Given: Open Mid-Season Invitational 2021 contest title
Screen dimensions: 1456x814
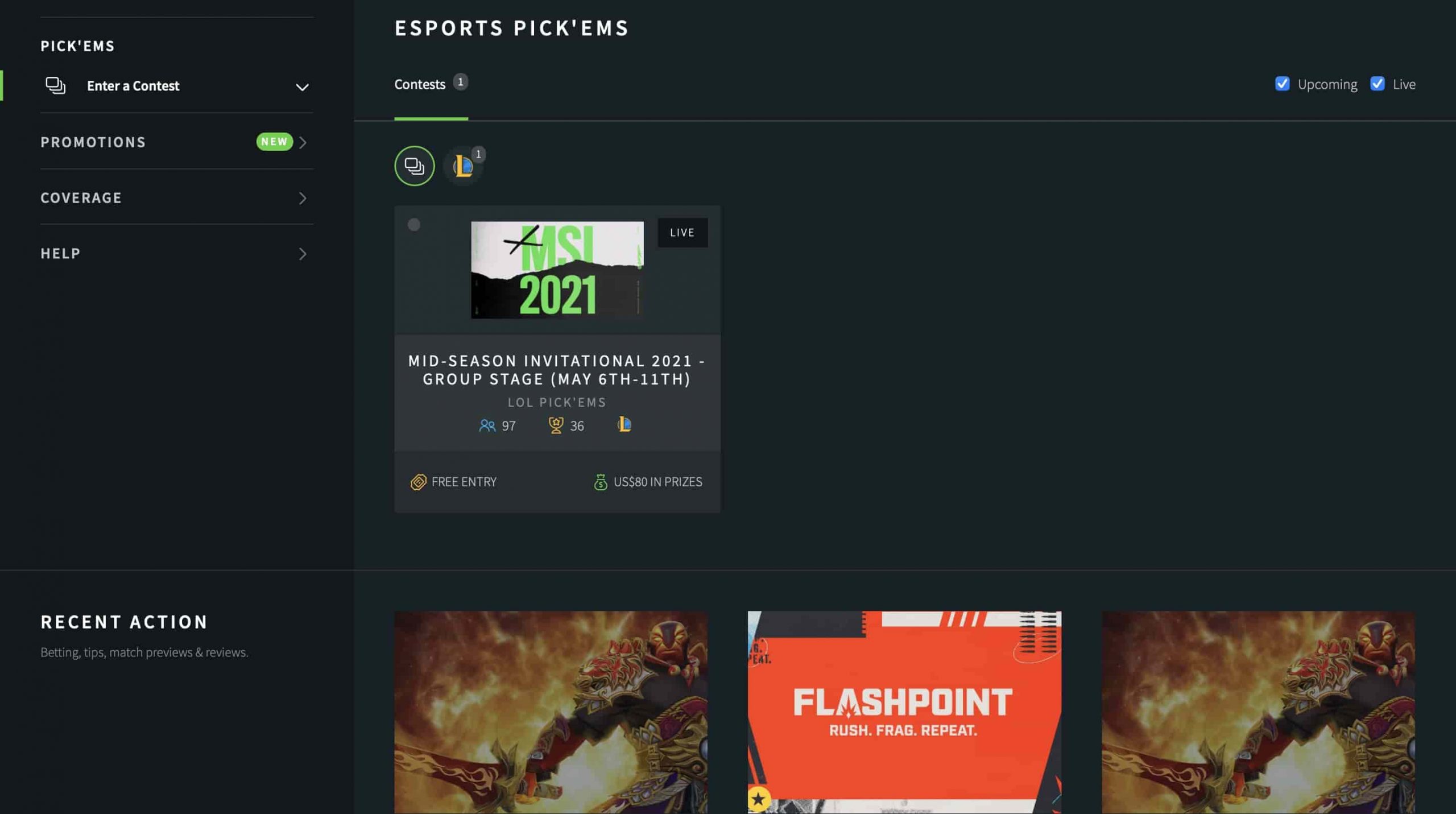Looking at the screenshot, I should (x=557, y=370).
